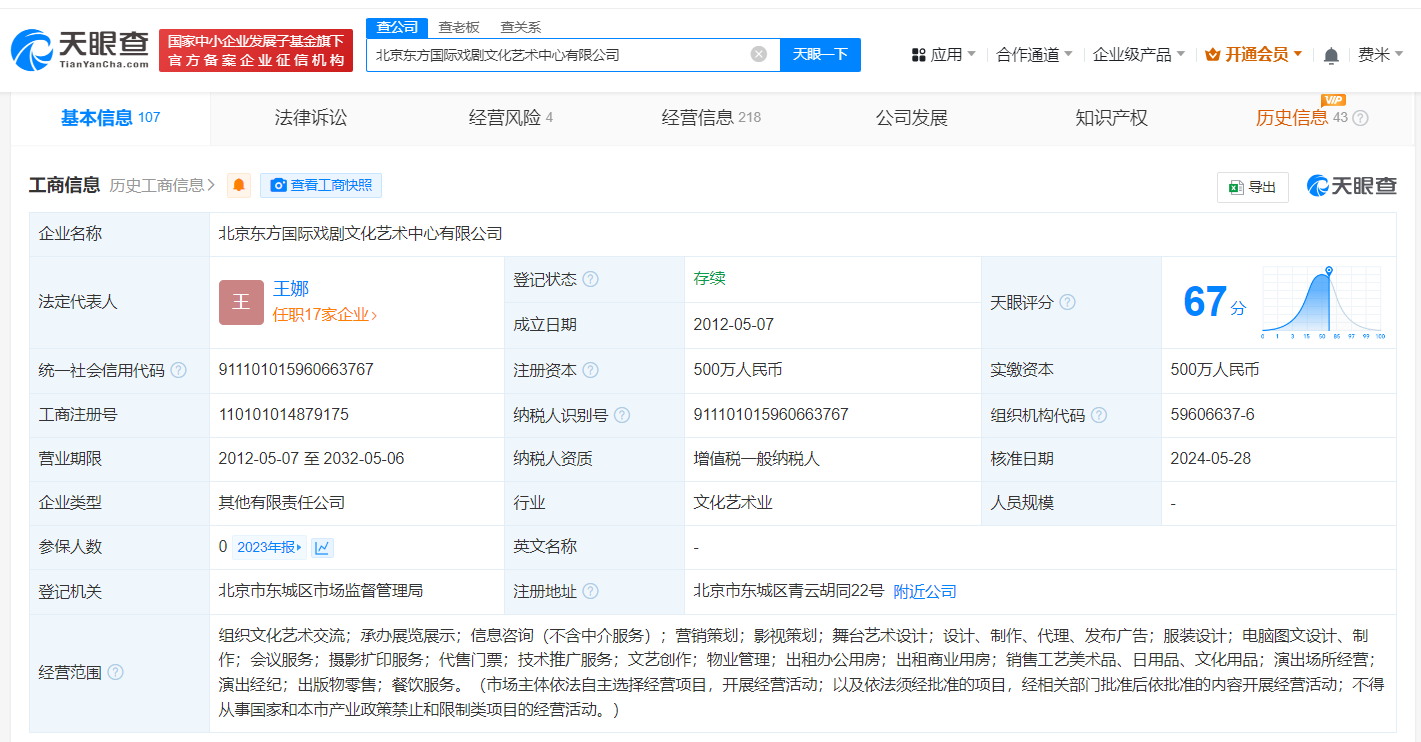Viewport: 1421px width, 742px height.
Task: Click the 天眼一下 search button
Action: (x=820, y=54)
